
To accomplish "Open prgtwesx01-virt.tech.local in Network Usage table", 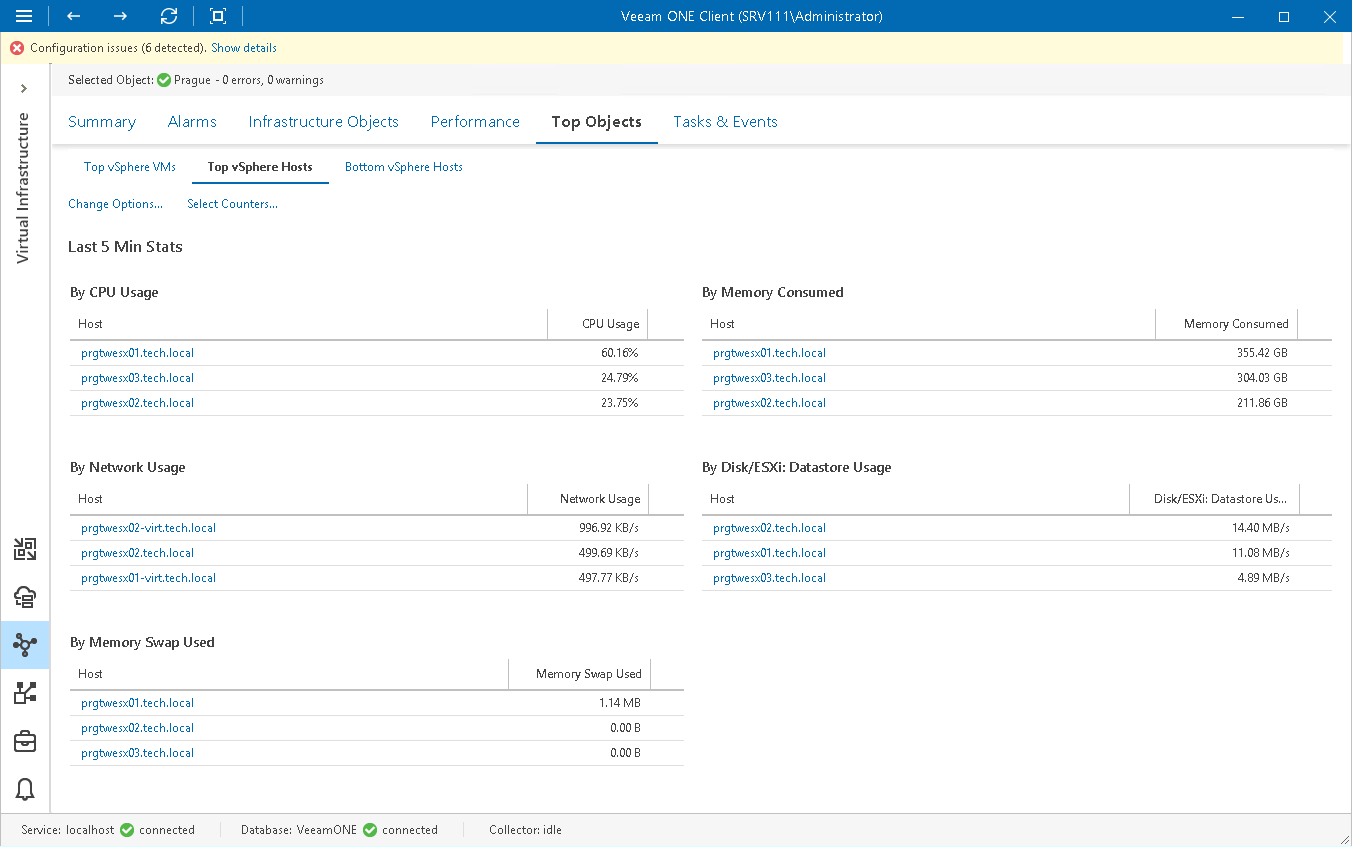I will 148,578.
